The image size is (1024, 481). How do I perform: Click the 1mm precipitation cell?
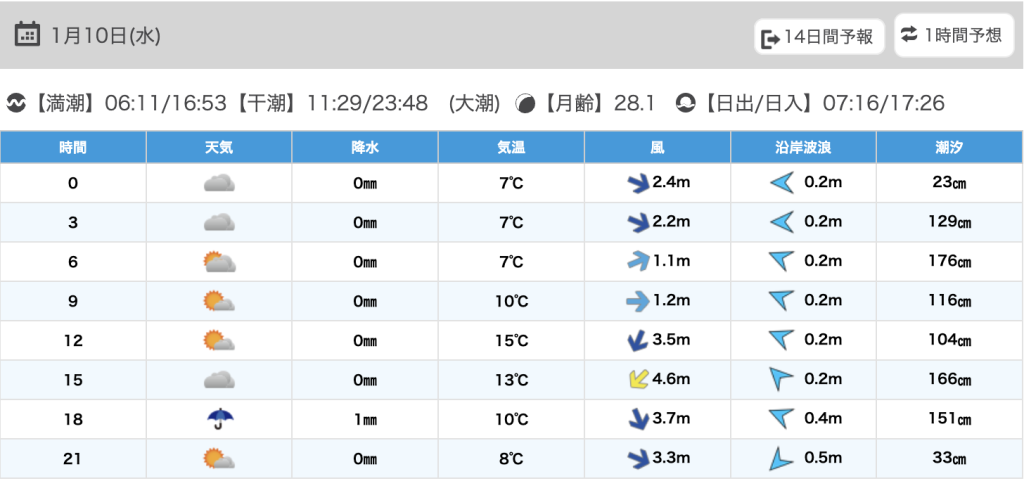coord(365,420)
